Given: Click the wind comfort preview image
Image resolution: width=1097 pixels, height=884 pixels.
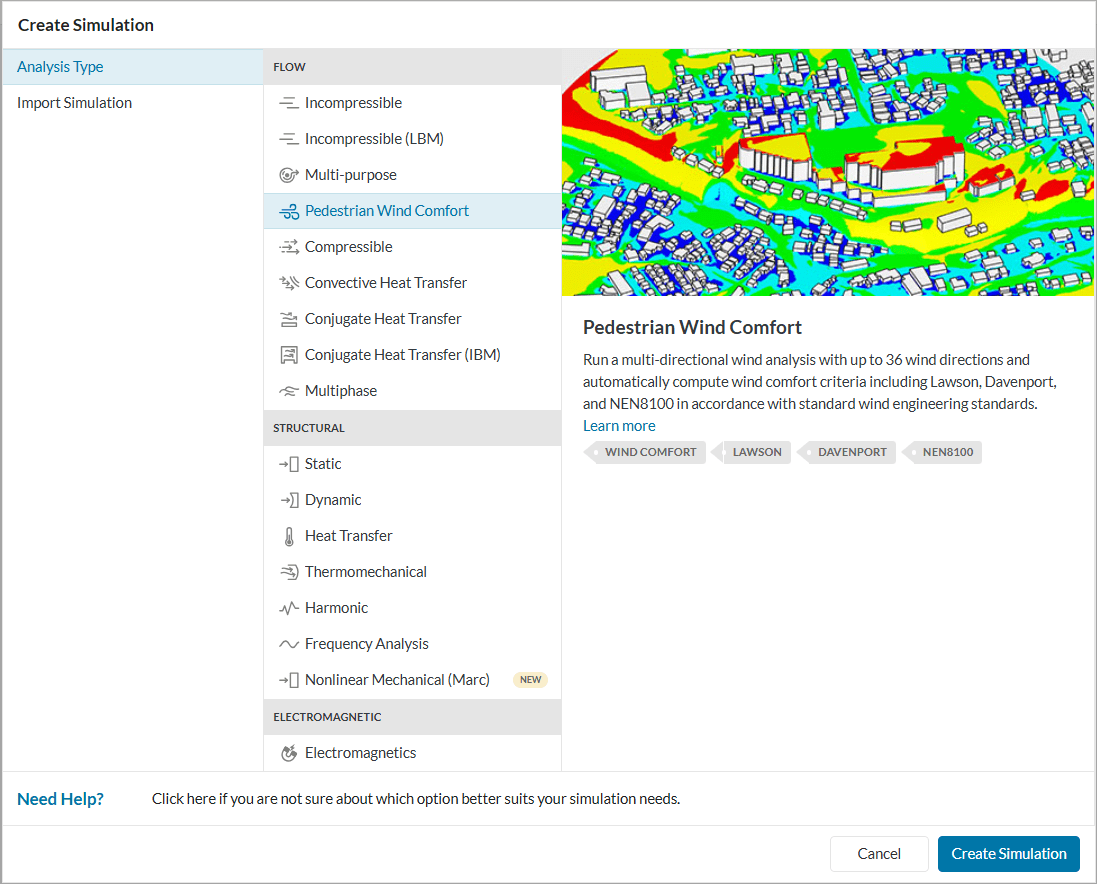Looking at the screenshot, I should [x=829, y=172].
